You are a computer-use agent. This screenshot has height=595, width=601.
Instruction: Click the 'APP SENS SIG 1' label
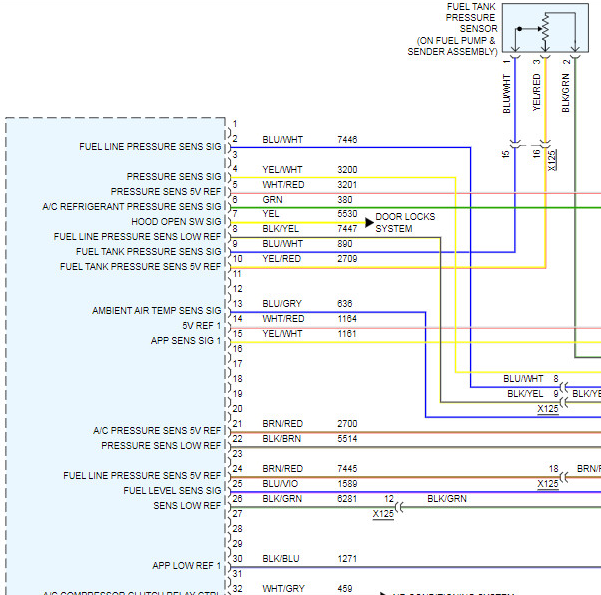click(x=186, y=341)
